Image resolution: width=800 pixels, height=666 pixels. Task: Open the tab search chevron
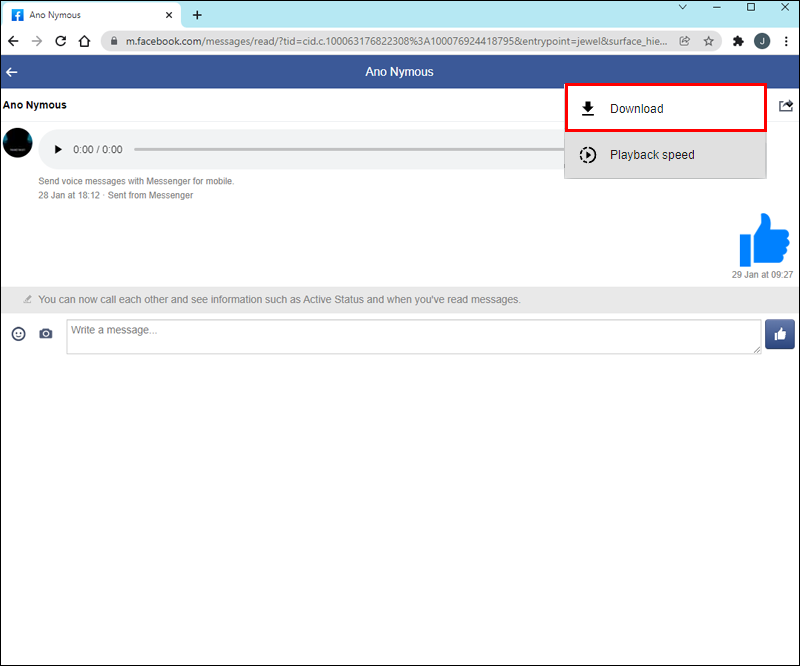click(683, 7)
